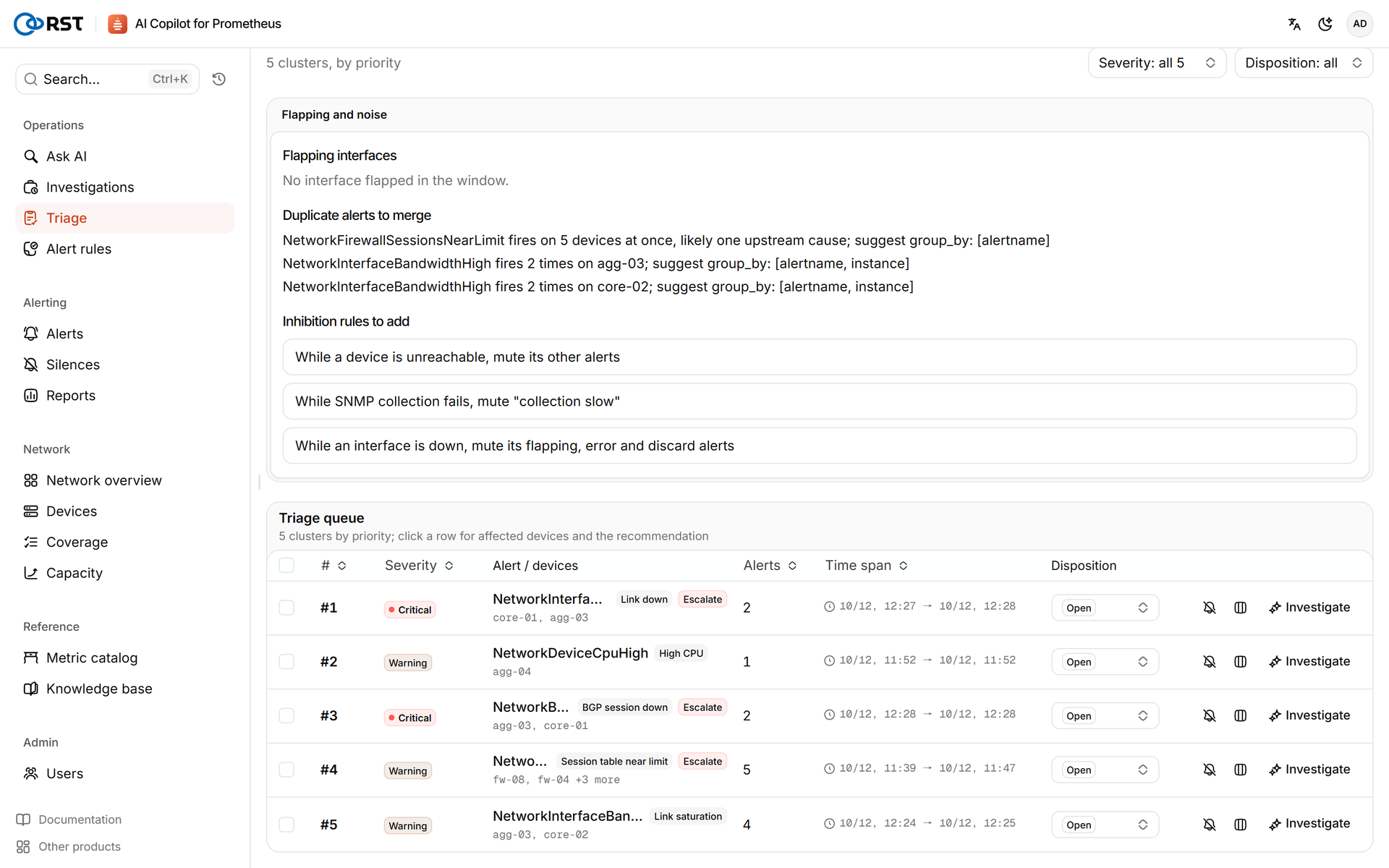
Task: Change disposition Open dropdown for cluster #1
Action: click(1105, 608)
